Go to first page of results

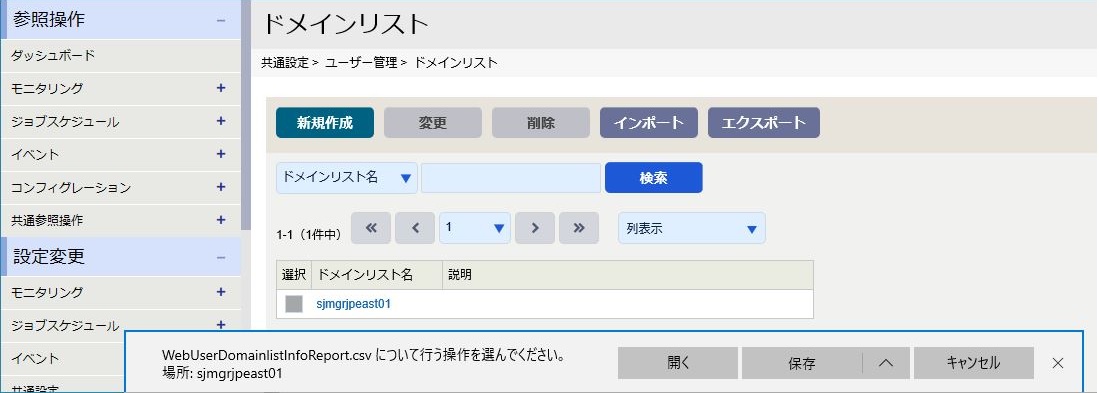(x=372, y=228)
